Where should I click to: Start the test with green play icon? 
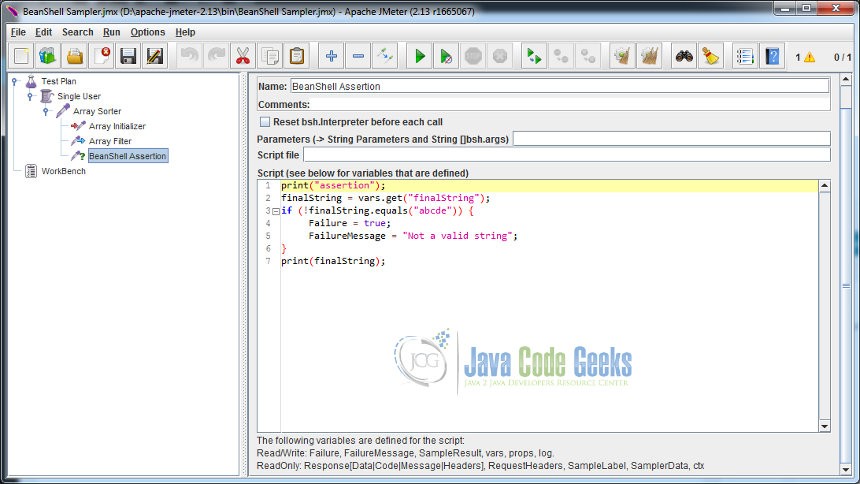point(420,56)
